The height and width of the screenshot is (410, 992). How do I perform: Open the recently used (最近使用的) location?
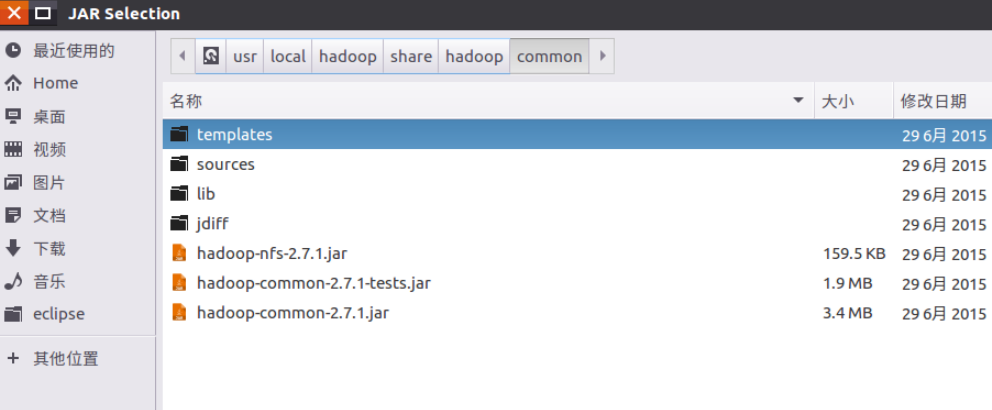[77, 51]
